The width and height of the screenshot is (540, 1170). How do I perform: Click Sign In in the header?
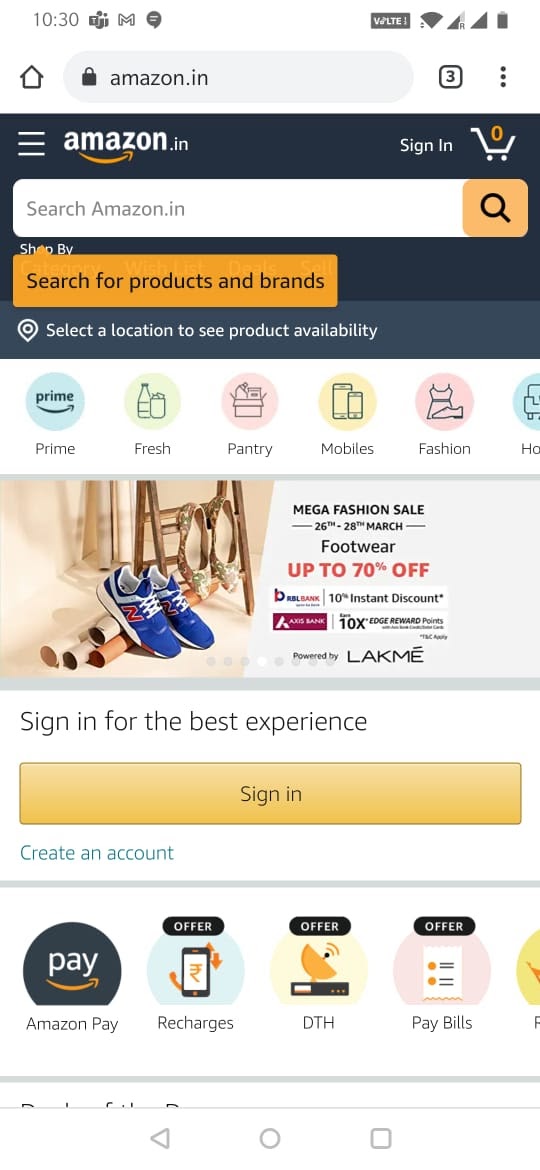coord(426,145)
